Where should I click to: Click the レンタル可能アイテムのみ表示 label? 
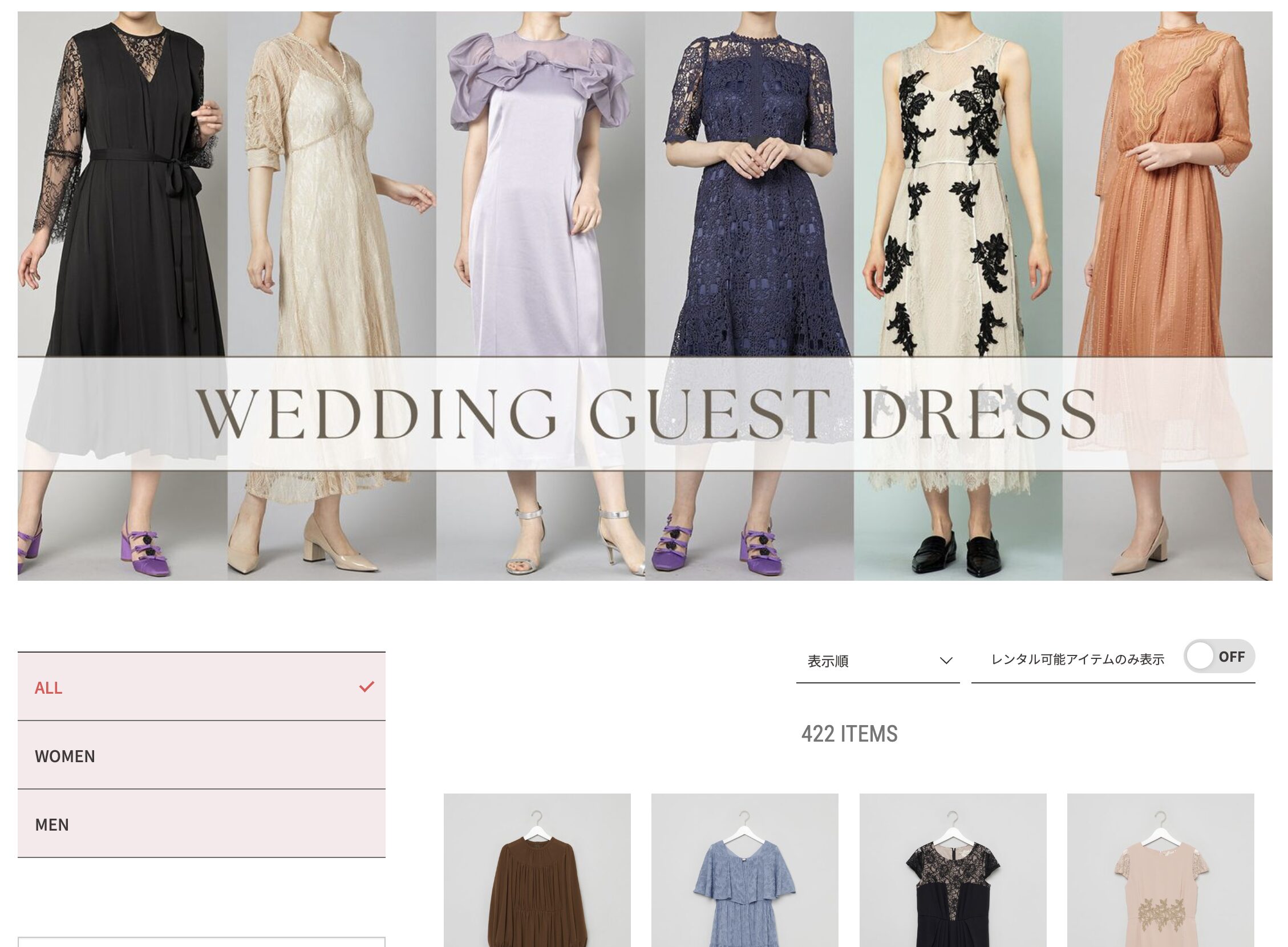[x=1077, y=660]
